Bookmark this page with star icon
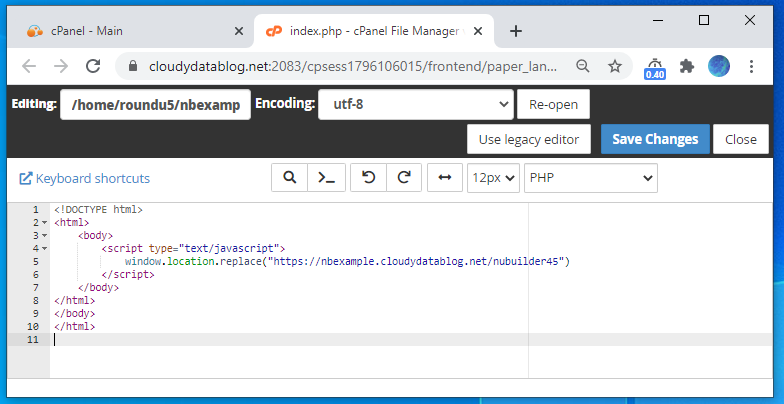The width and height of the screenshot is (784, 404). (x=614, y=66)
